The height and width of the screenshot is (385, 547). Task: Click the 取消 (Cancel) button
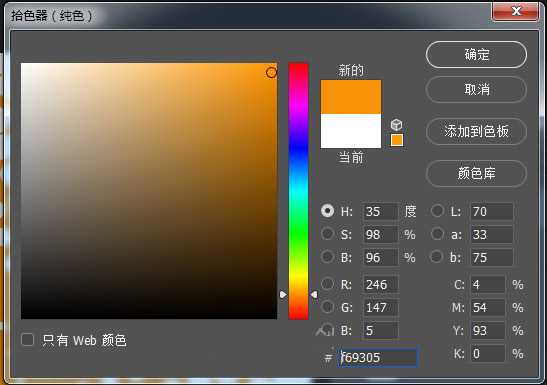tap(476, 90)
